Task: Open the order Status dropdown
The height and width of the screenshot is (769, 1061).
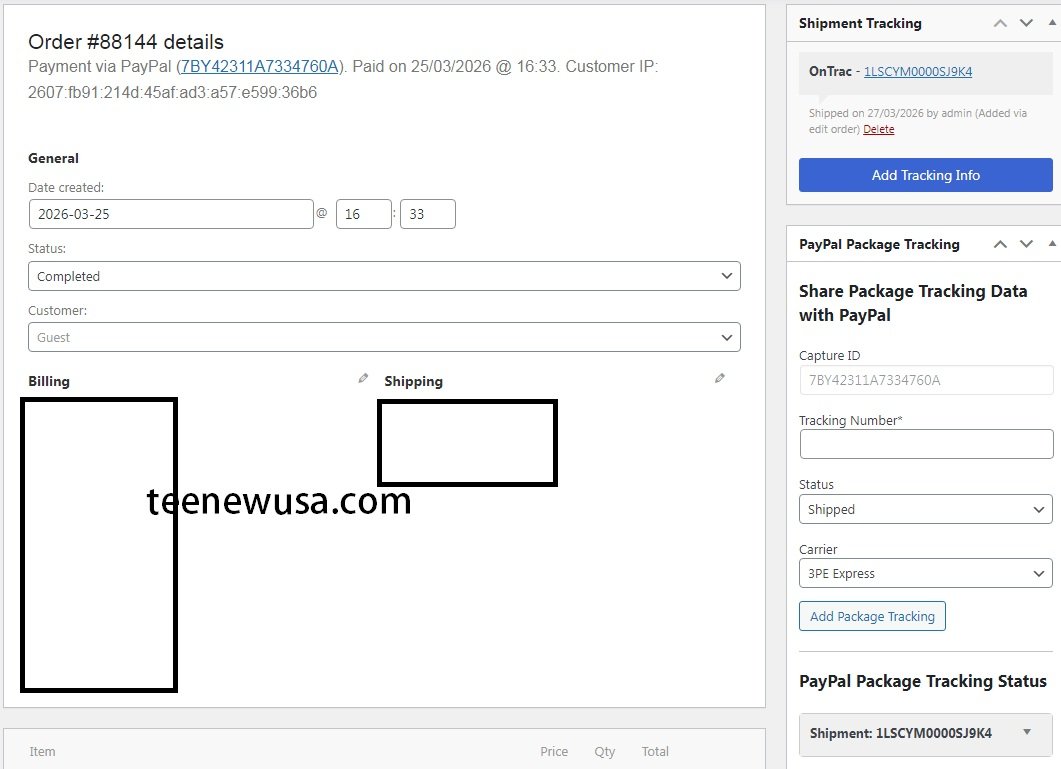Action: (384, 276)
